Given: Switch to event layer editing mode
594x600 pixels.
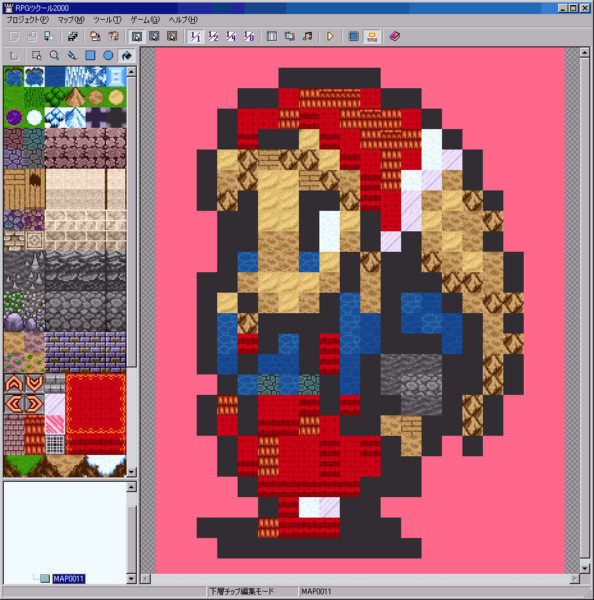Looking at the screenshot, I should [x=172, y=36].
